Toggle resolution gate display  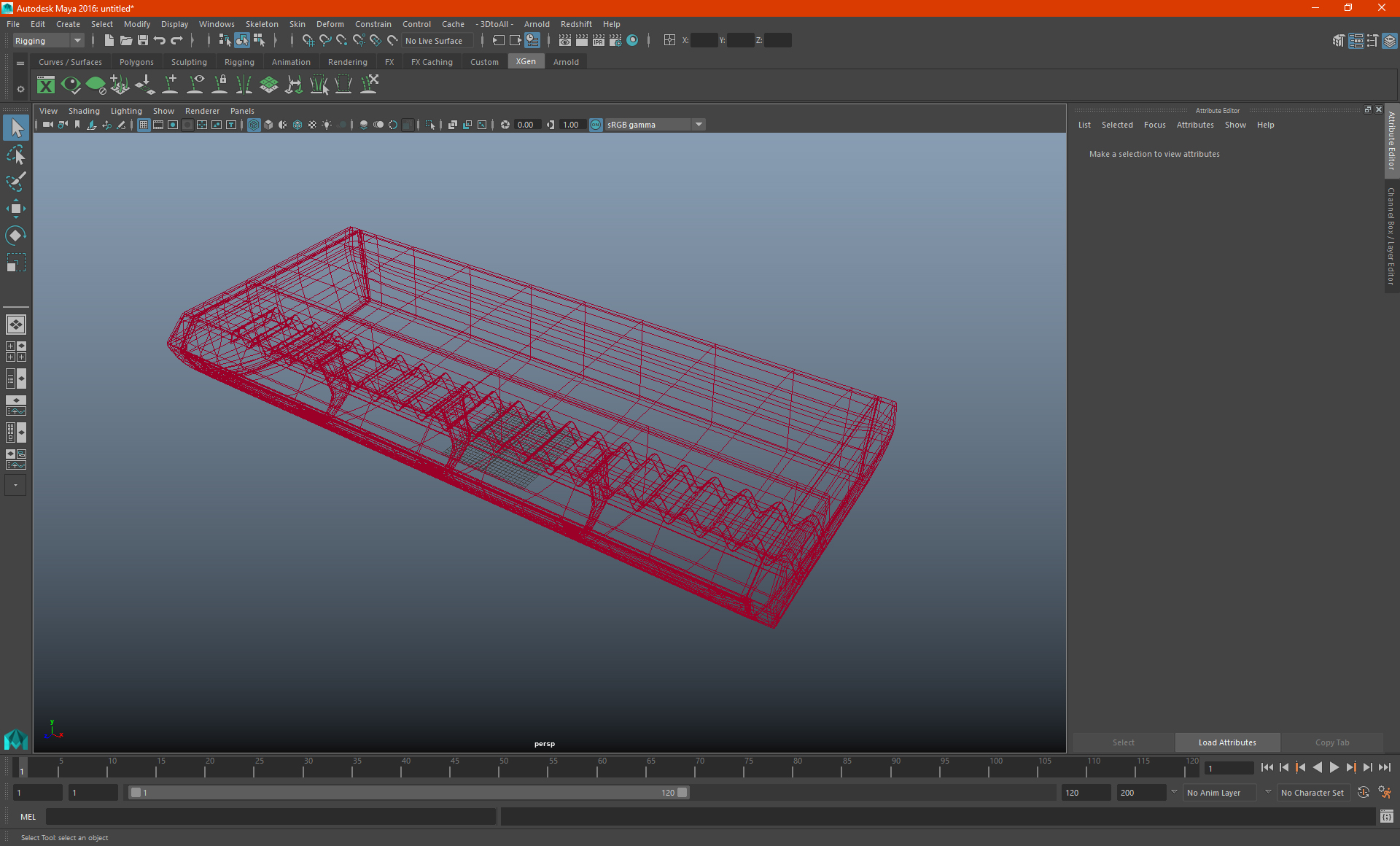tap(173, 125)
